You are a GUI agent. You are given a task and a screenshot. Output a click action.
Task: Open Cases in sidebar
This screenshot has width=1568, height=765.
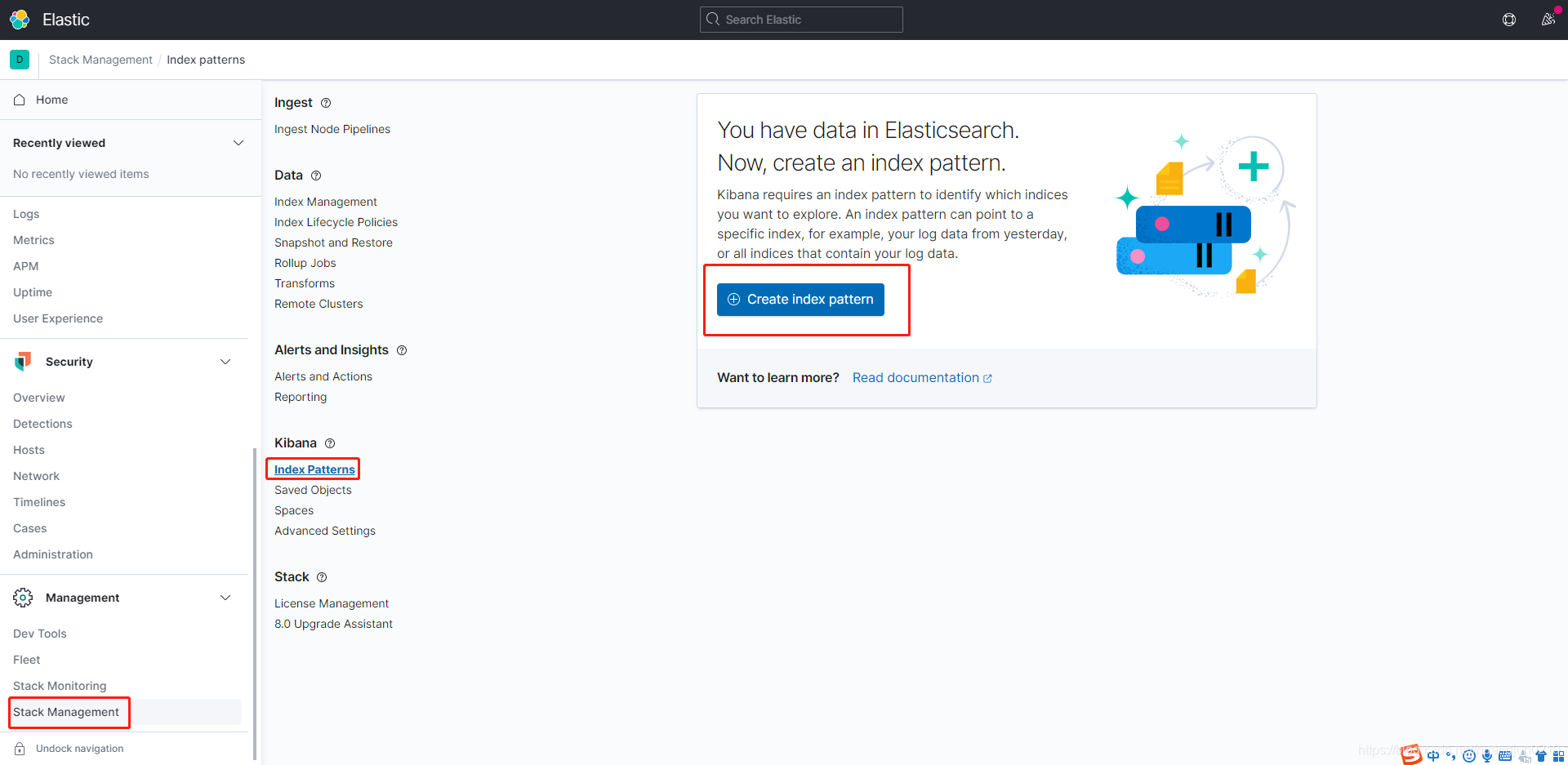point(30,528)
